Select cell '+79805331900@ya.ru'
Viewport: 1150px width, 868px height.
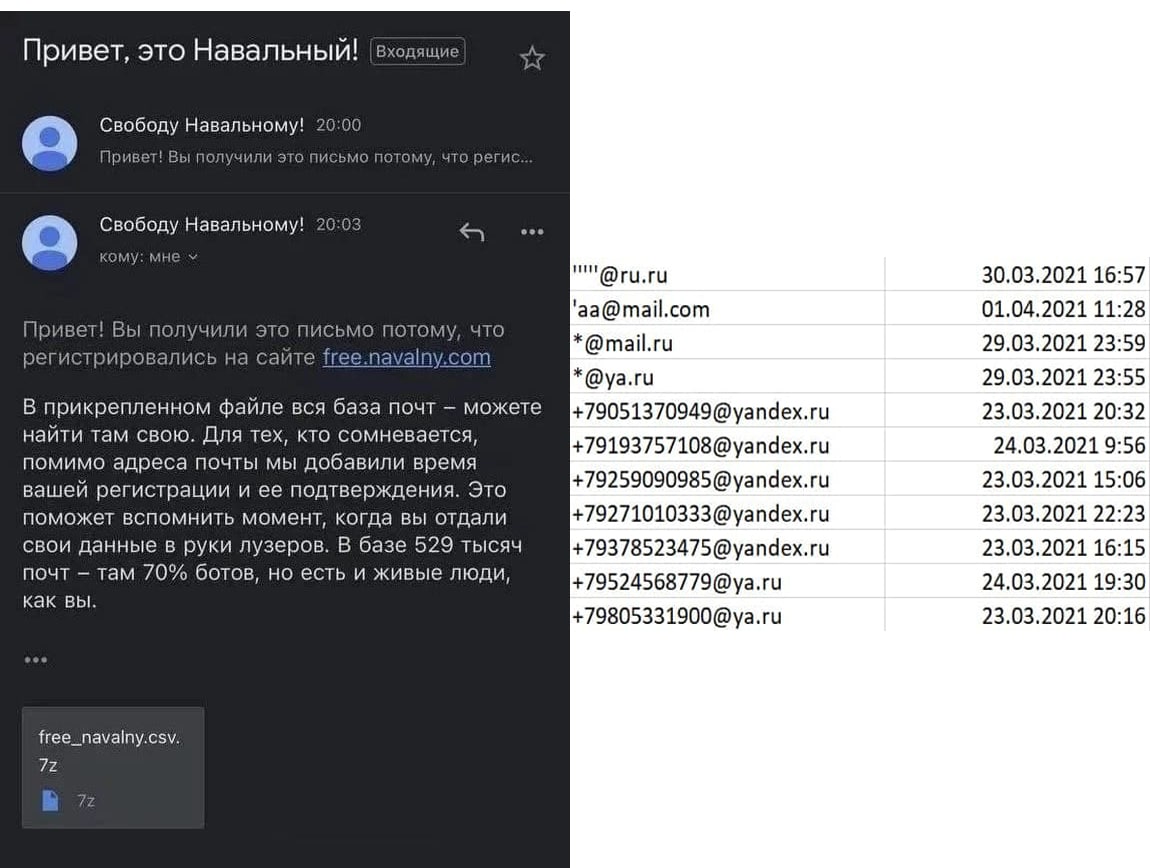point(728,615)
